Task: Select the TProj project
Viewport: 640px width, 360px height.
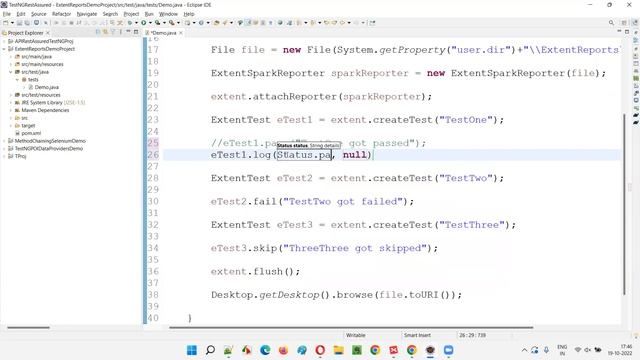Action: (20, 156)
